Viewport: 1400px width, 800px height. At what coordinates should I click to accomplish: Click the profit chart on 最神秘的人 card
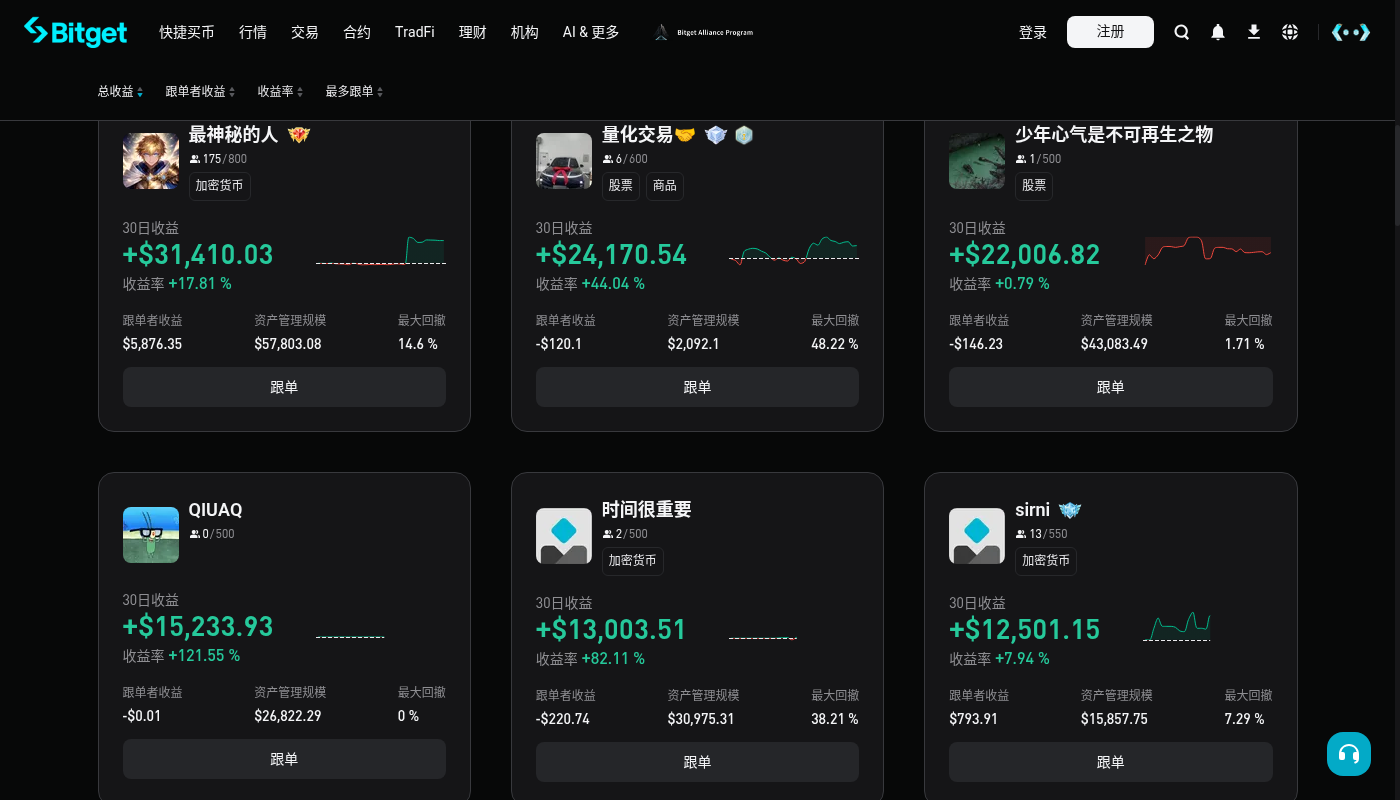click(381, 250)
